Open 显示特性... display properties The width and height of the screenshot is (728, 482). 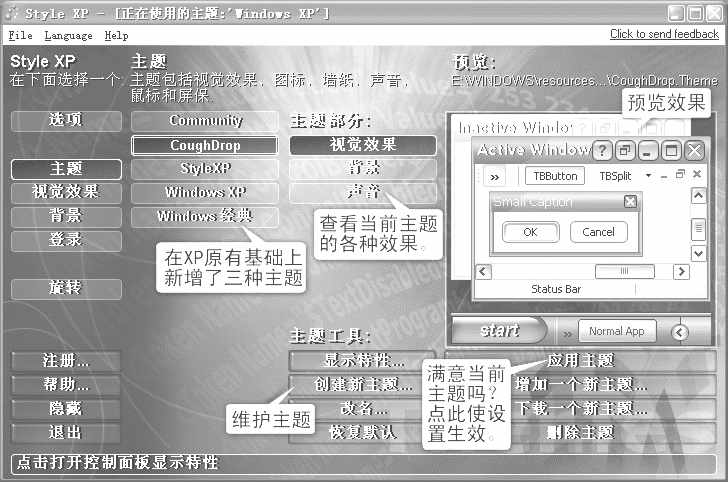[363, 361]
